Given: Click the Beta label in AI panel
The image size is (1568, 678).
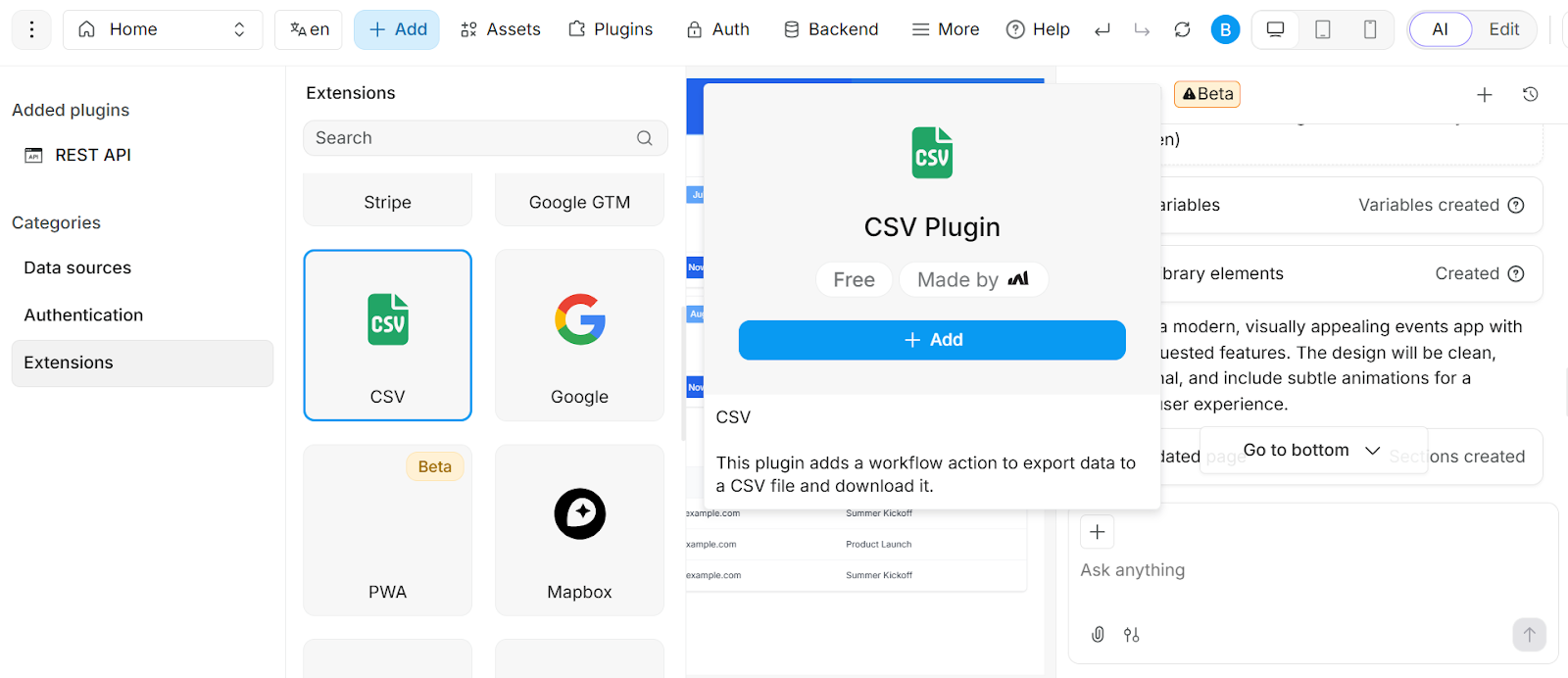Looking at the screenshot, I should 1207,94.
